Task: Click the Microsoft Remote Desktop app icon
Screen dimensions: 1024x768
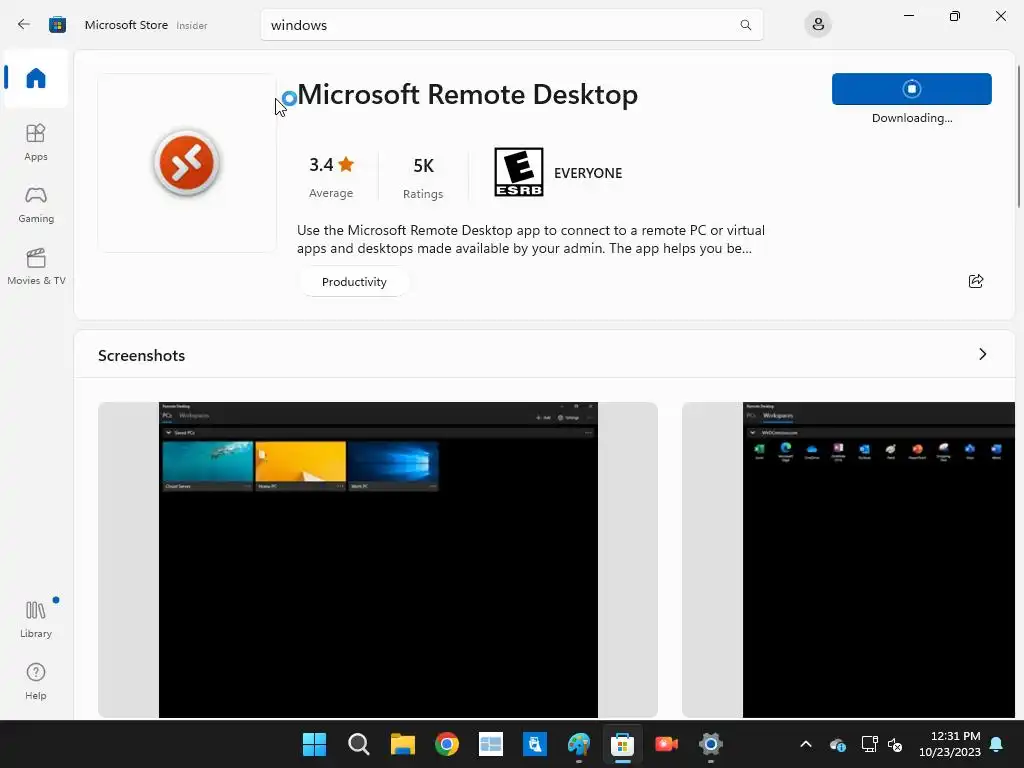Action: [187, 163]
